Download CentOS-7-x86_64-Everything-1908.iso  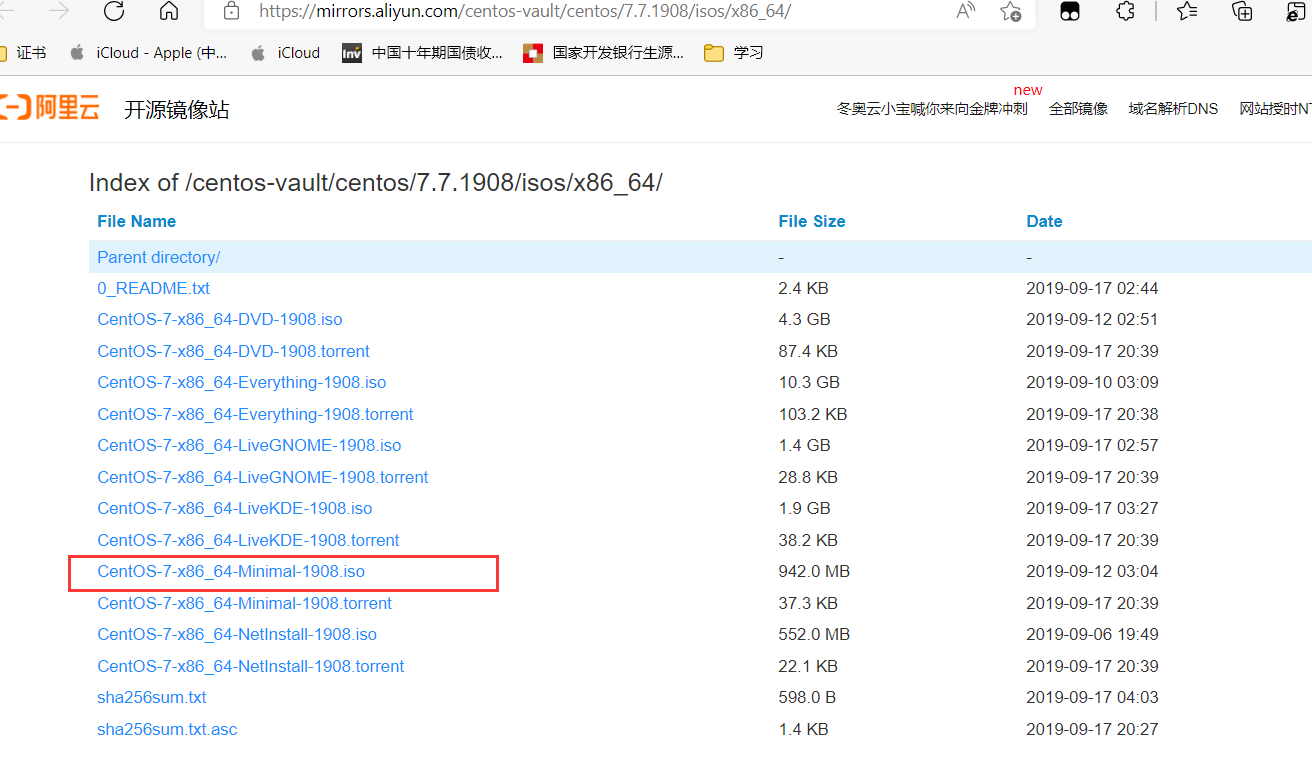tap(241, 383)
